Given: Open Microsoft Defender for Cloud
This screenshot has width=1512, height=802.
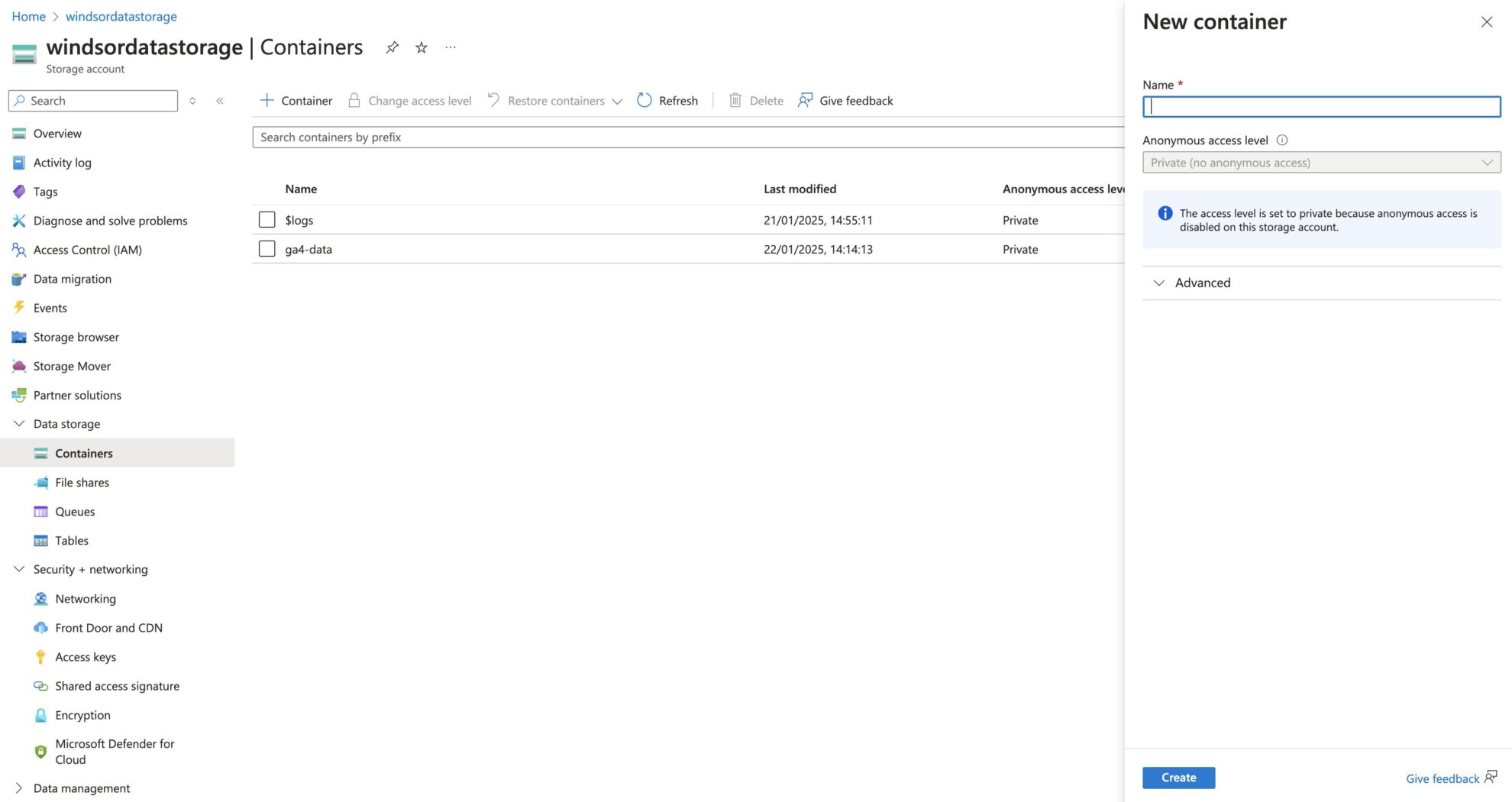Looking at the screenshot, I should pyautogui.click(x=117, y=752).
